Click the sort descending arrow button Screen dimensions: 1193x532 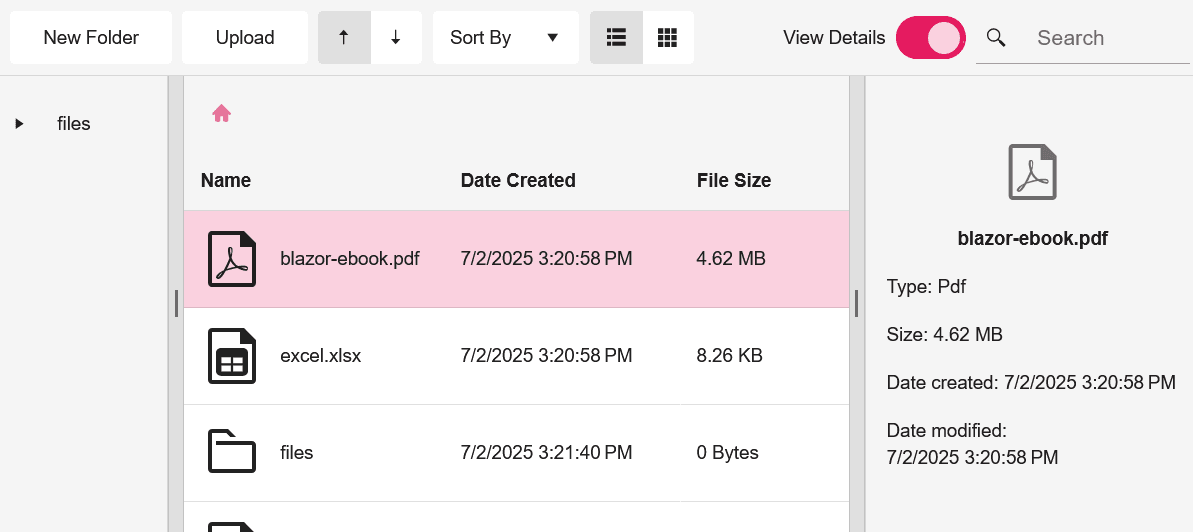[396, 37]
